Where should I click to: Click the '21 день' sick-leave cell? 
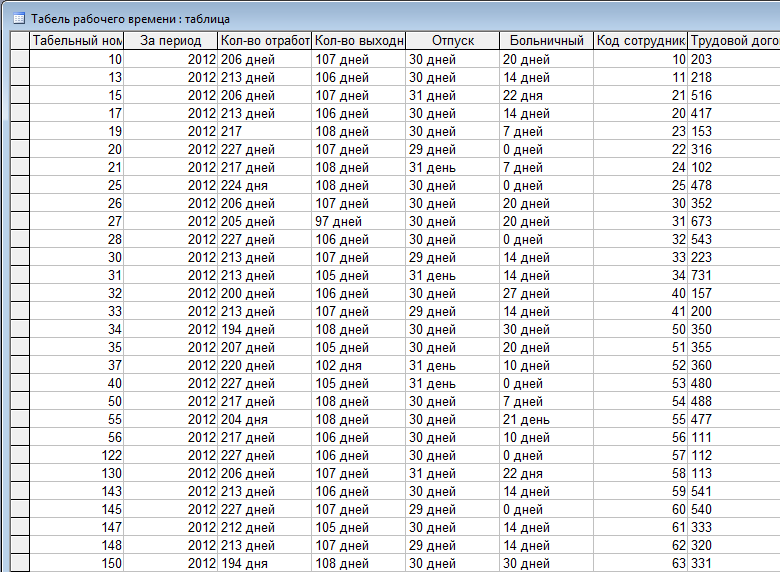pos(547,419)
